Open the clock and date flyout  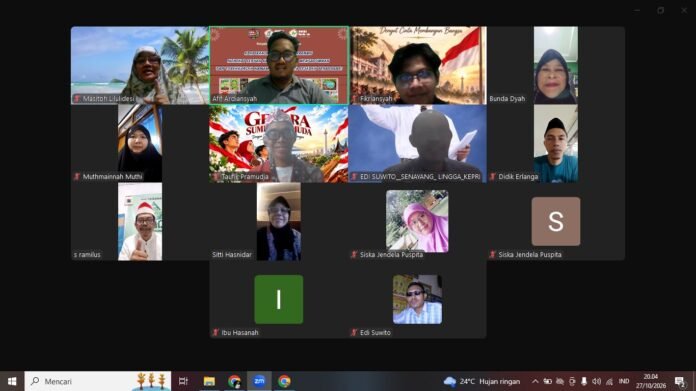pos(651,381)
